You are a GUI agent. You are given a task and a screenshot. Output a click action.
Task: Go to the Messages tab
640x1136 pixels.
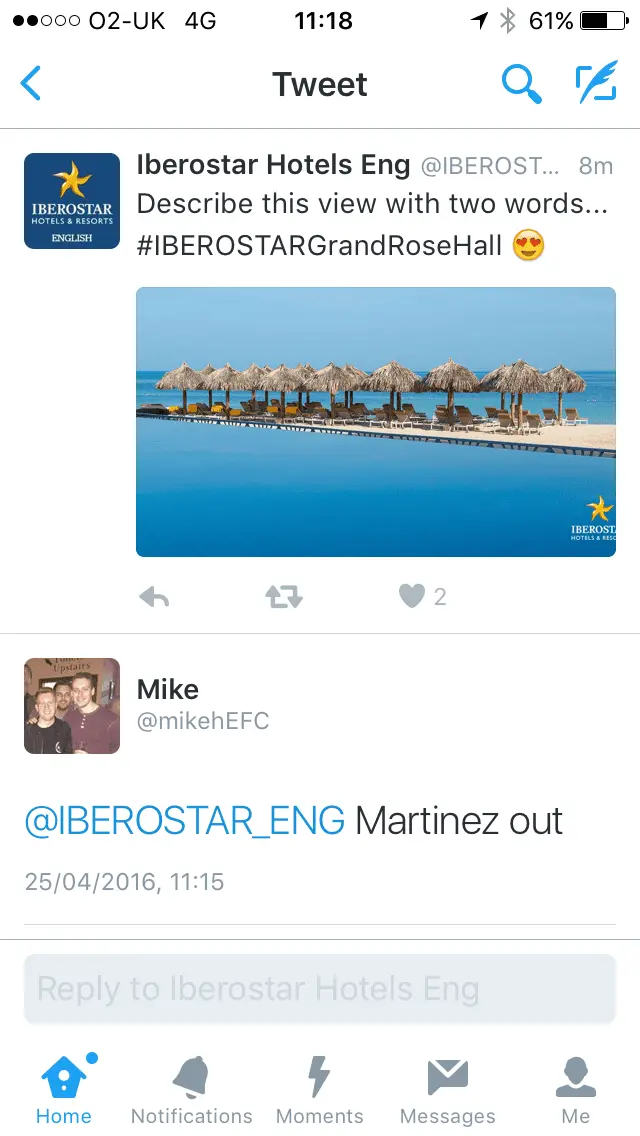448,1088
